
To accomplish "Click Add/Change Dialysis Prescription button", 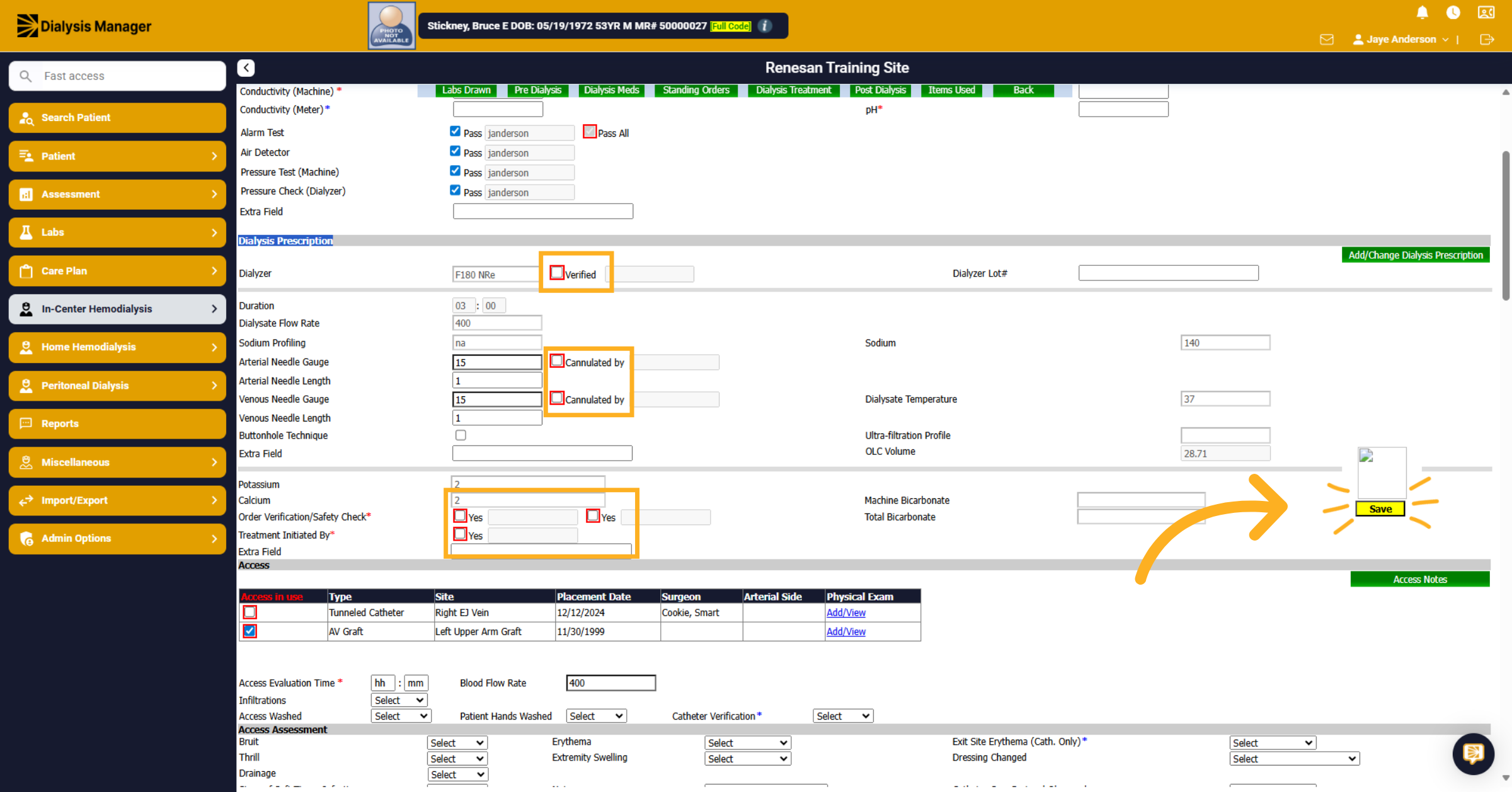I will pos(1415,255).
